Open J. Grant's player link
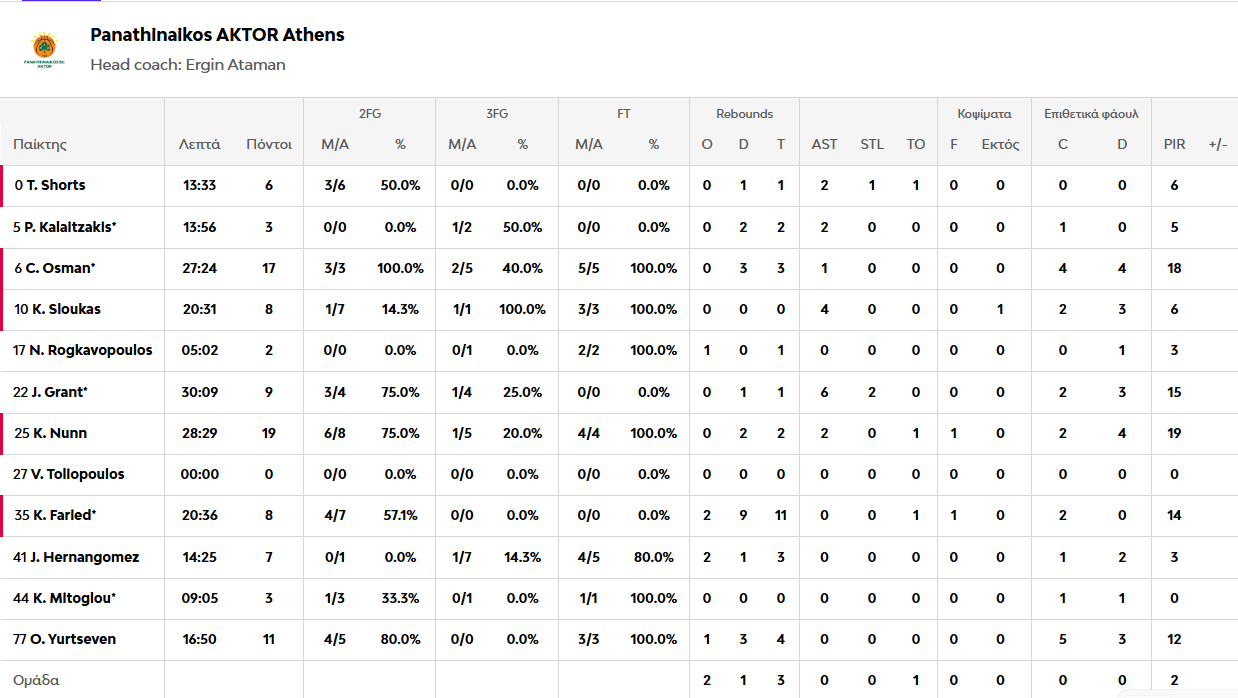Viewport: 1238px width, 698px height. (x=56, y=392)
